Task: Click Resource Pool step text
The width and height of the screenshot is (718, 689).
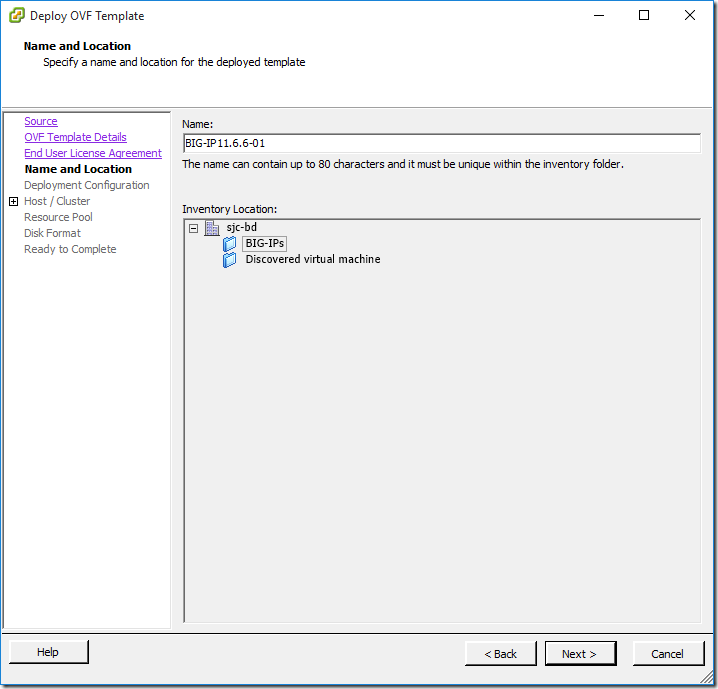Action: pos(58,217)
